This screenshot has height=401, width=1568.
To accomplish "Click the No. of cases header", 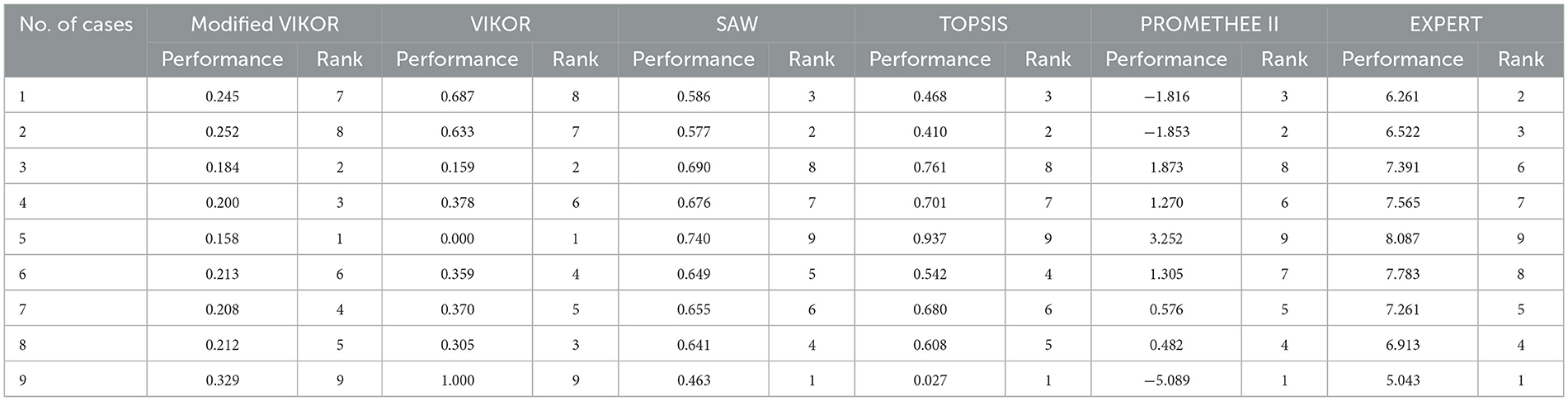I will [76, 24].
